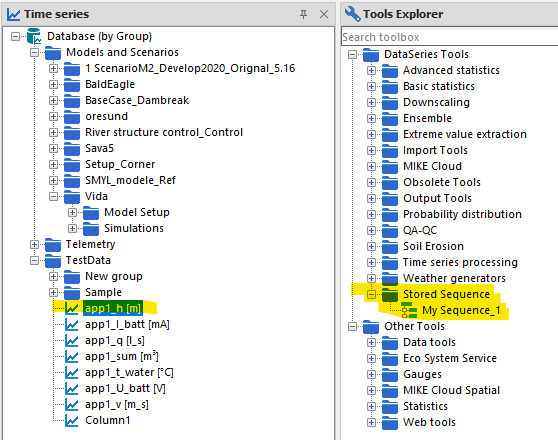The width and height of the screenshot is (558, 440).
Task: Click the app1_U_batt [V] chart icon
Action: point(72,388)
